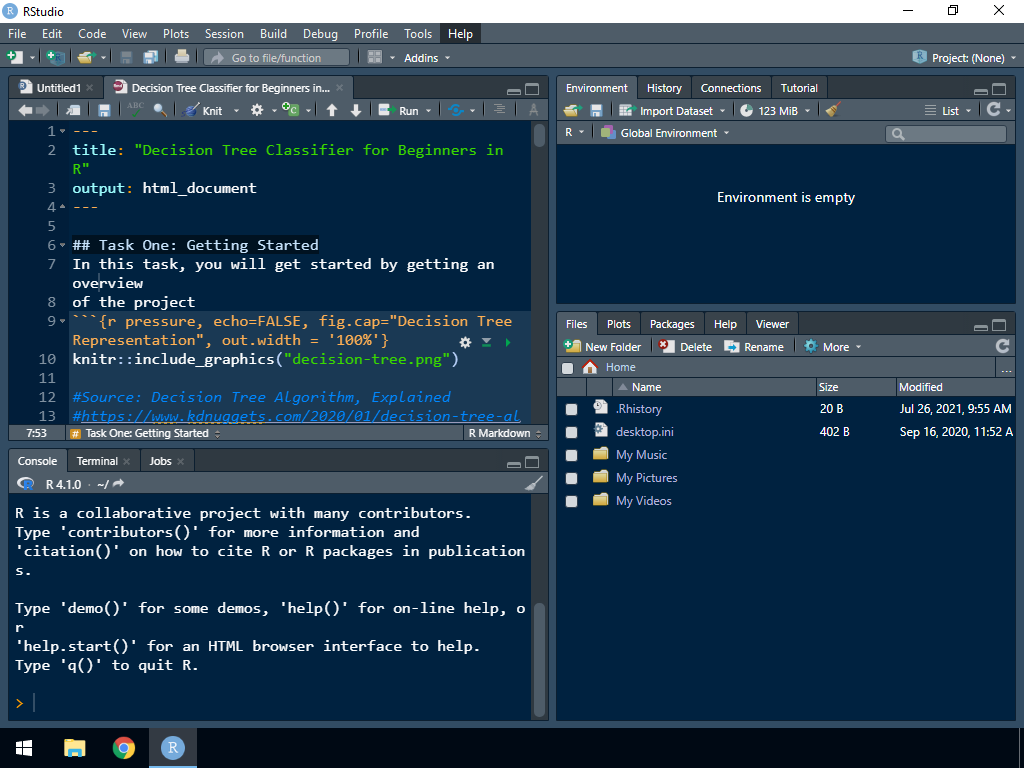Expand the Global Environment dropdown

point(668,133)
